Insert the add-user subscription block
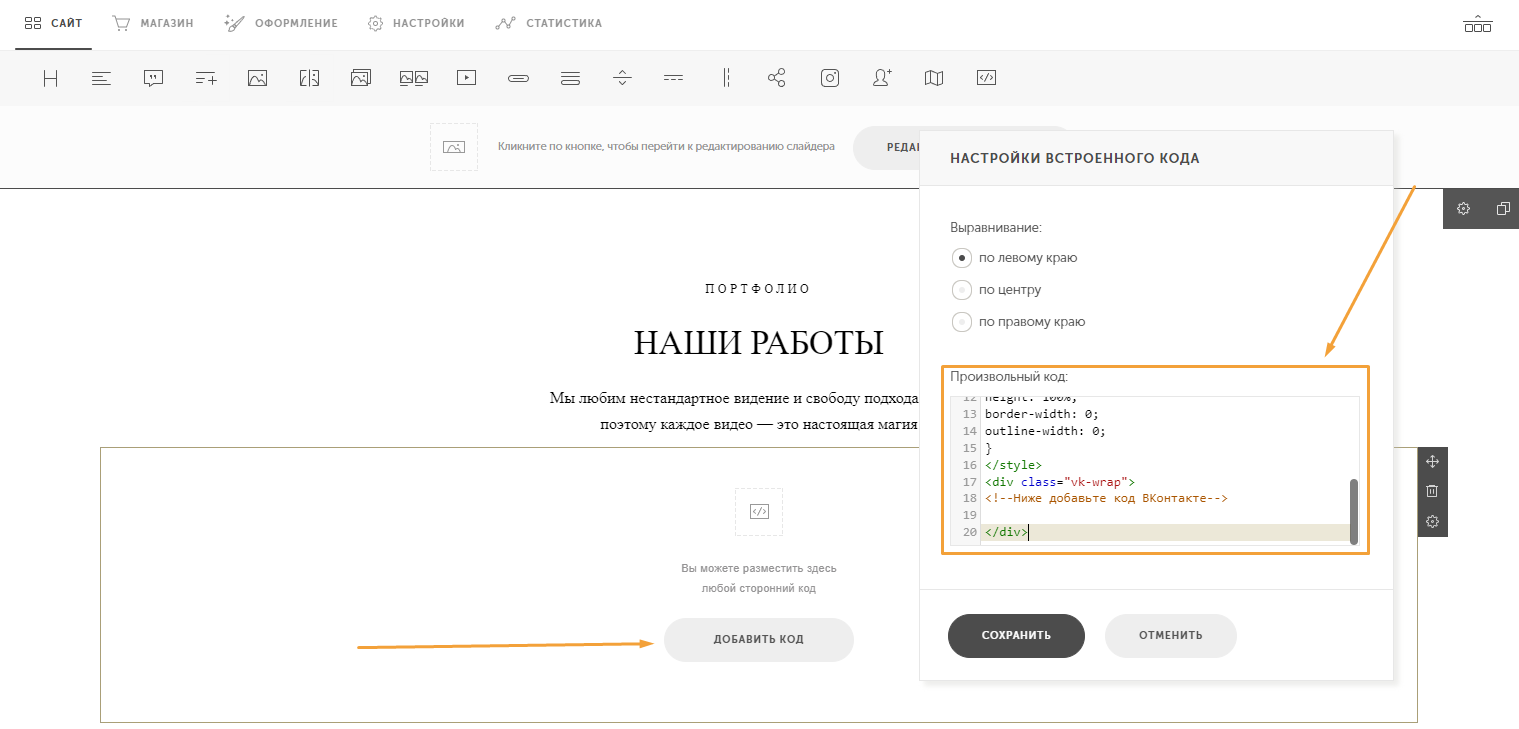1519x729 pixels. coord(882,78)
